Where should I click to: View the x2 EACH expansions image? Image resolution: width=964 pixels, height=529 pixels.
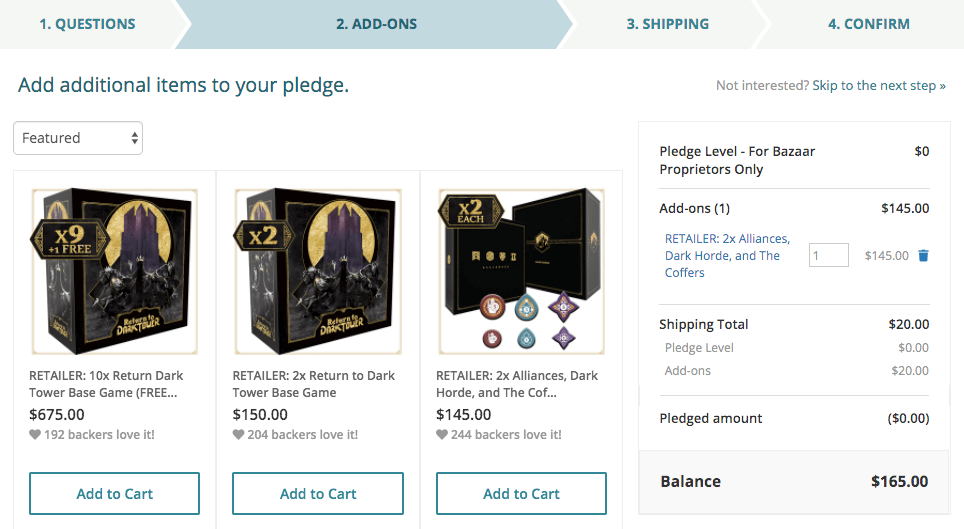521,271
